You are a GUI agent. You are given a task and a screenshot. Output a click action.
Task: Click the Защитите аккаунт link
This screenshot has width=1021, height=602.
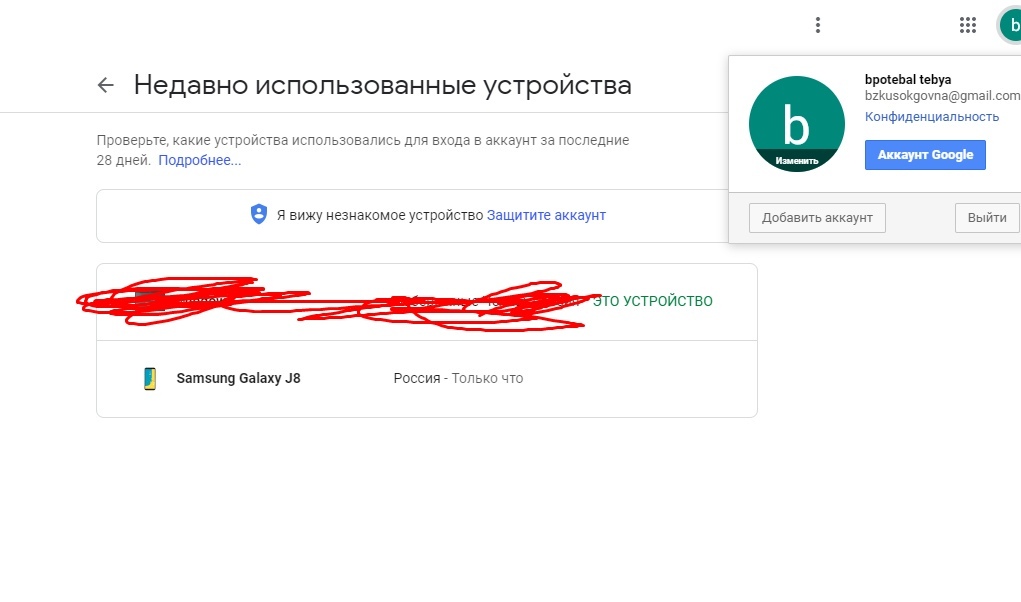(x=546, y=215)
